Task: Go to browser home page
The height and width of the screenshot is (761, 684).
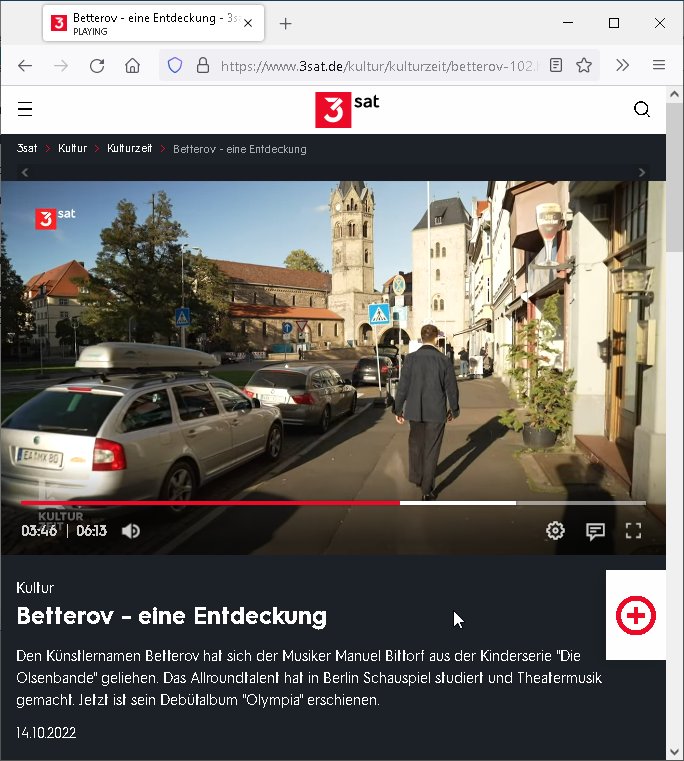Action: point(132,65)
